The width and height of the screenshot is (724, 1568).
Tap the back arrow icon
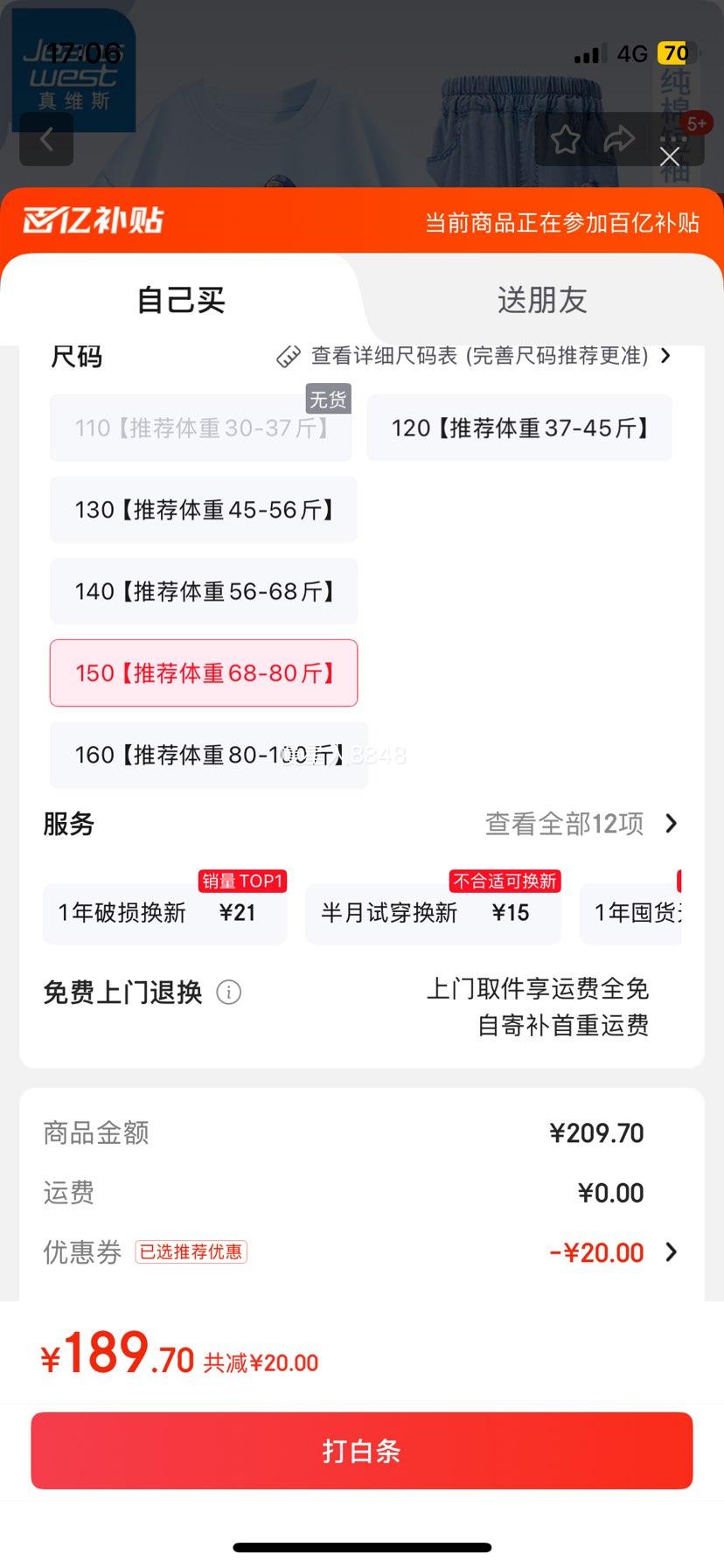46,139
